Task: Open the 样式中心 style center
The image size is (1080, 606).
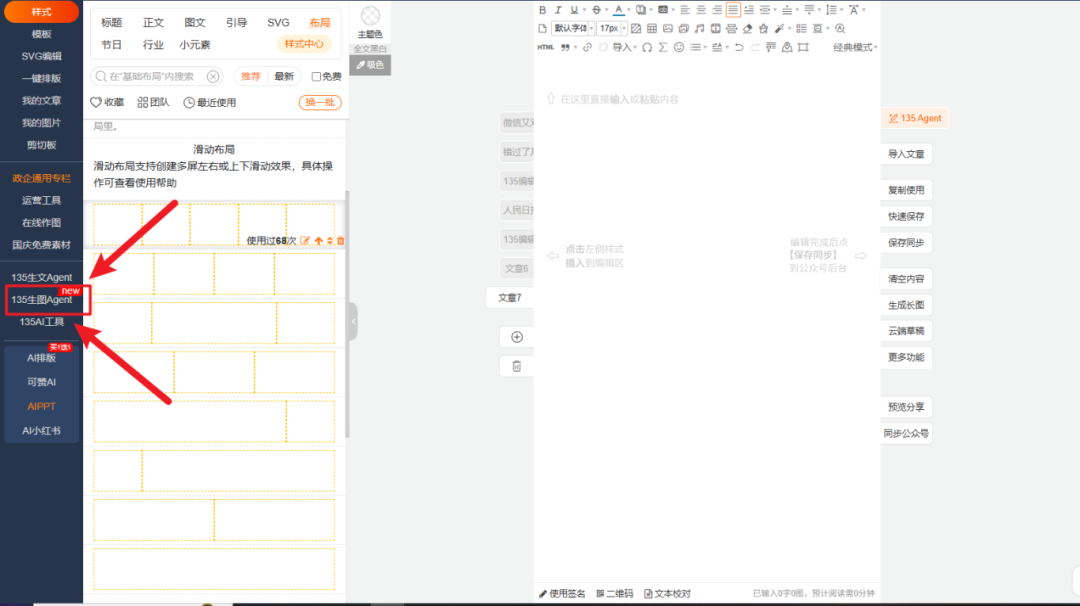Action: pyautogui.click(x=304, y=44)
